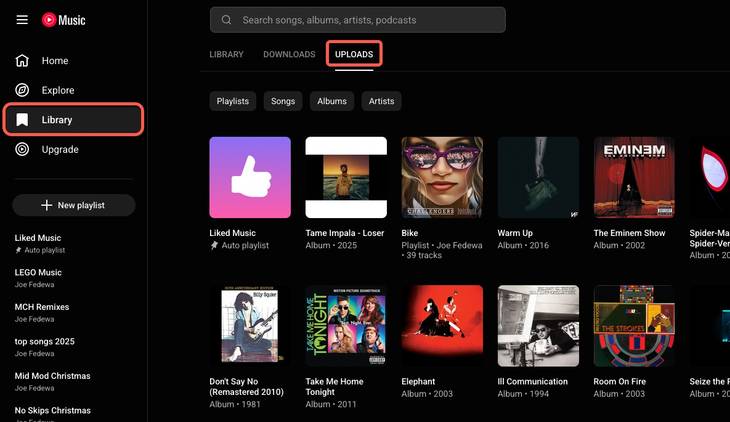
Task: Click the Upgrade circle icon
Action: click(22, 149)
